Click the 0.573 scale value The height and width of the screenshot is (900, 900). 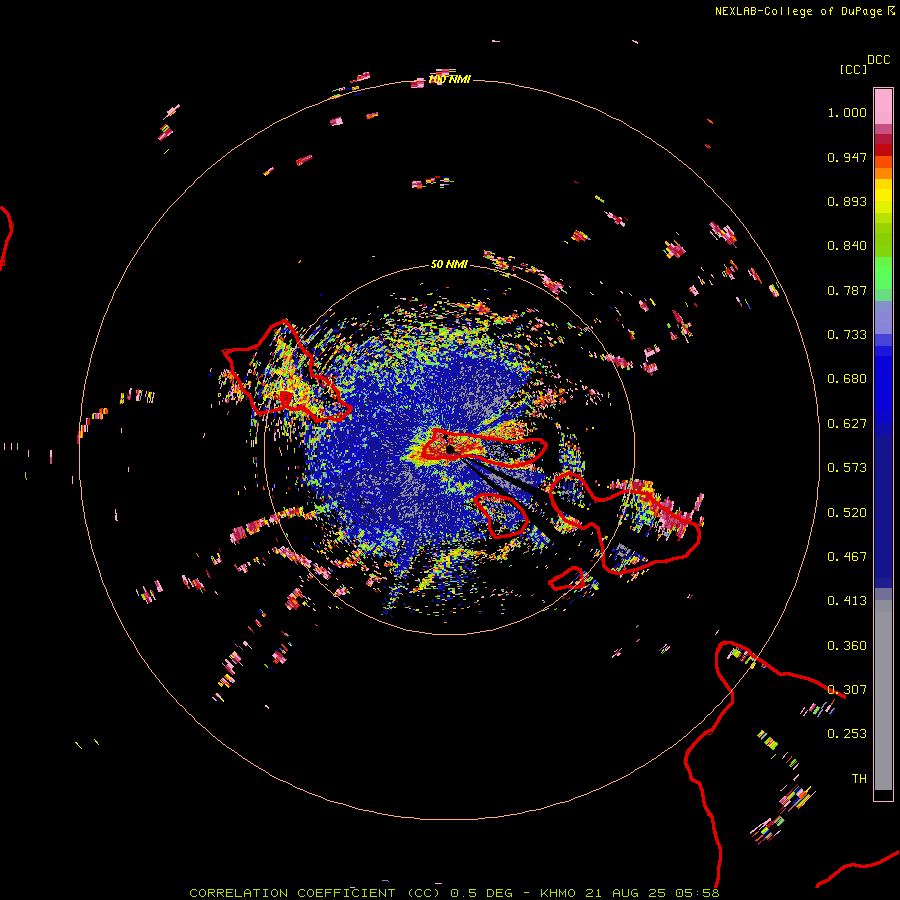point(847,468)
